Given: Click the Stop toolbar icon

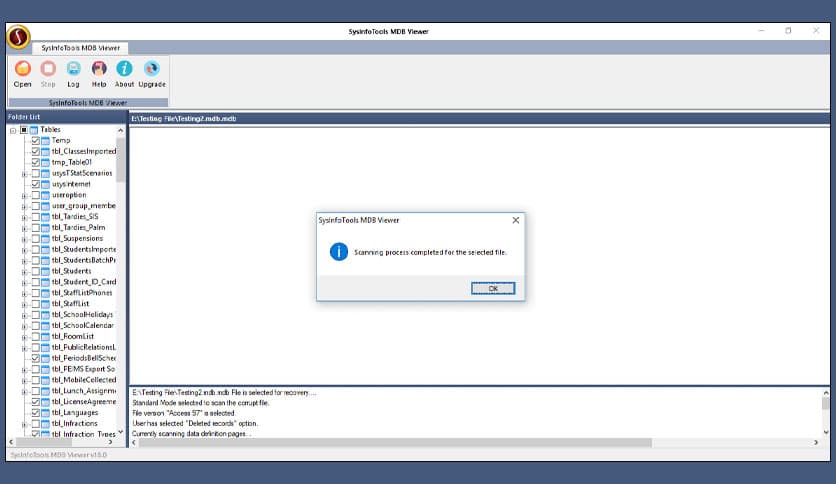Looking at the screenshot, I should (48, 69).
